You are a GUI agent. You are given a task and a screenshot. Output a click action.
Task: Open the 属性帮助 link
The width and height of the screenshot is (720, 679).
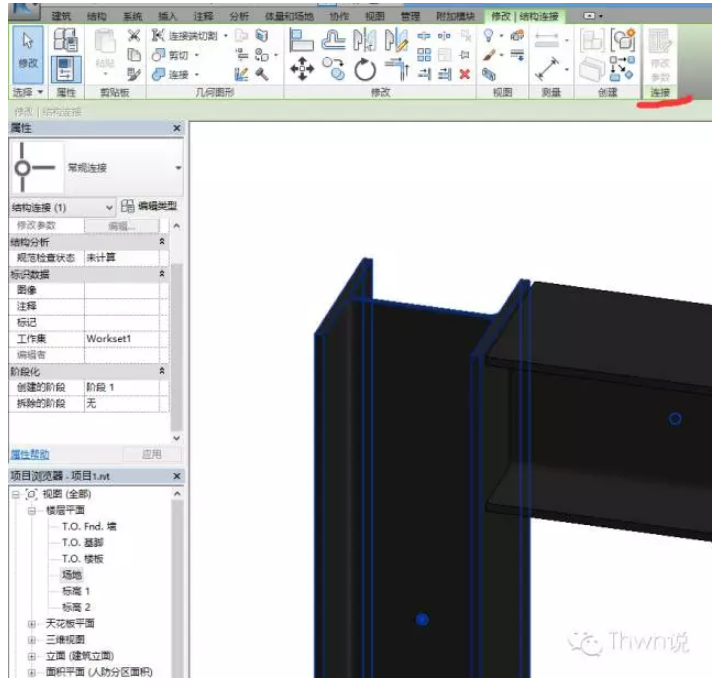[29, 455]
